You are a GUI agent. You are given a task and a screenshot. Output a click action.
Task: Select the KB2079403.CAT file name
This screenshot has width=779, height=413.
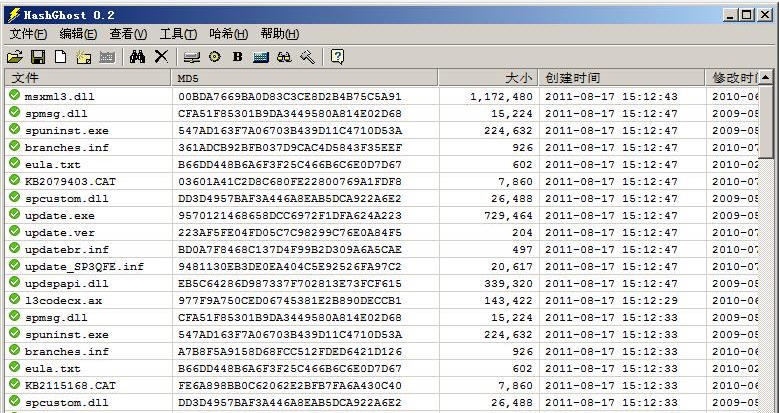[70, 182]
